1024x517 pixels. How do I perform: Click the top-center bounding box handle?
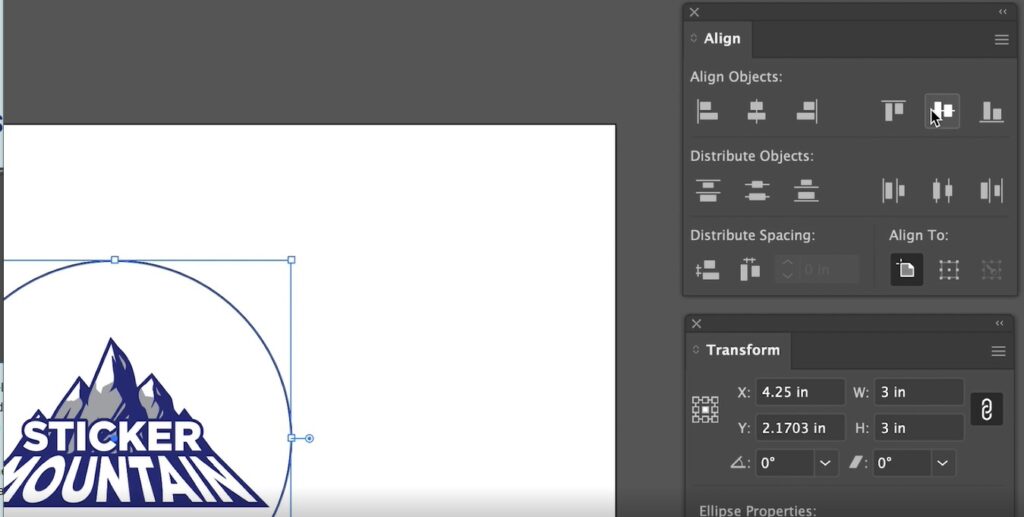click(x=115, y=260)
